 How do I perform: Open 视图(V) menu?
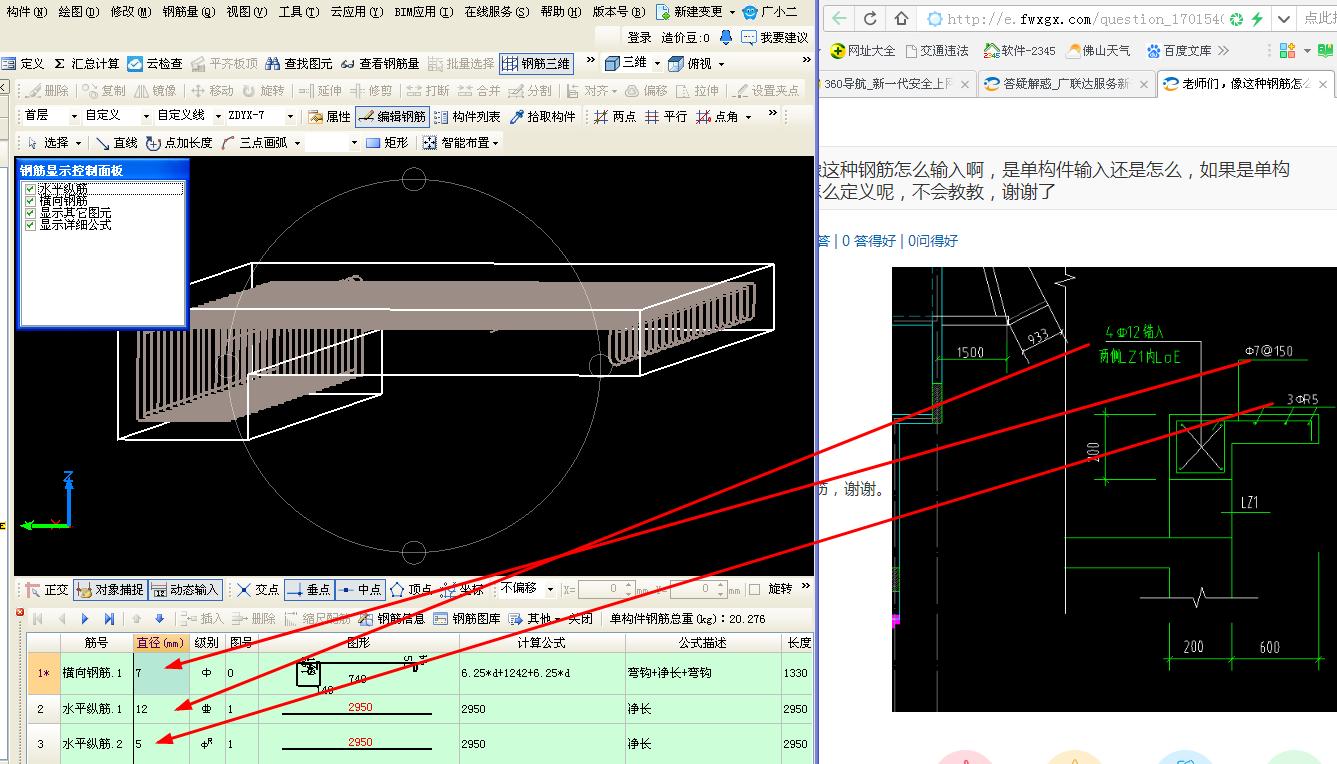pyautogui.click(x=247, y=12)
